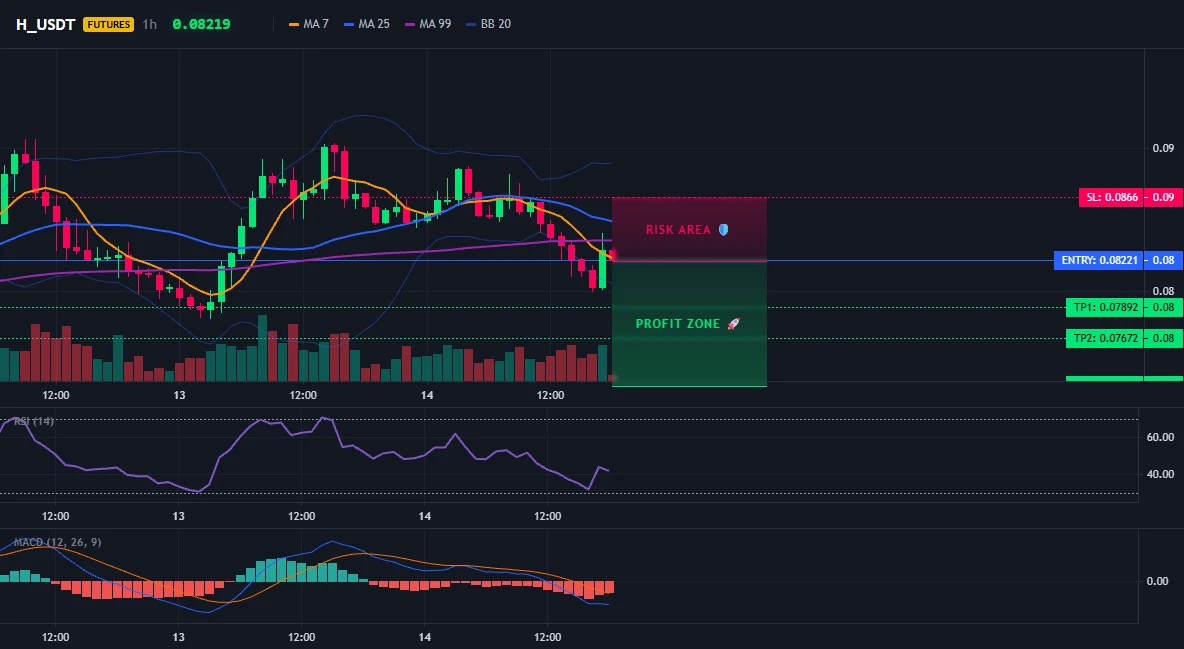Toggle the BB 20 legend entry
The width and height of the screenshot is (1184, 649).
click(489, 24)
